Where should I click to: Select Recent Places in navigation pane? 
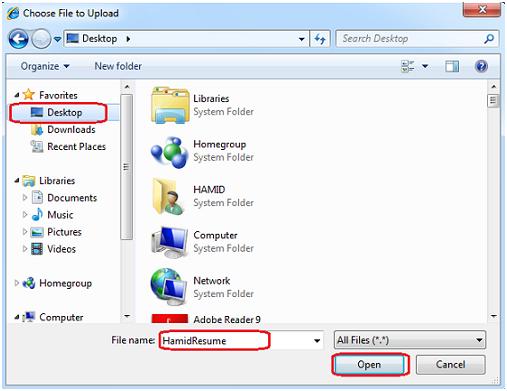76,147
